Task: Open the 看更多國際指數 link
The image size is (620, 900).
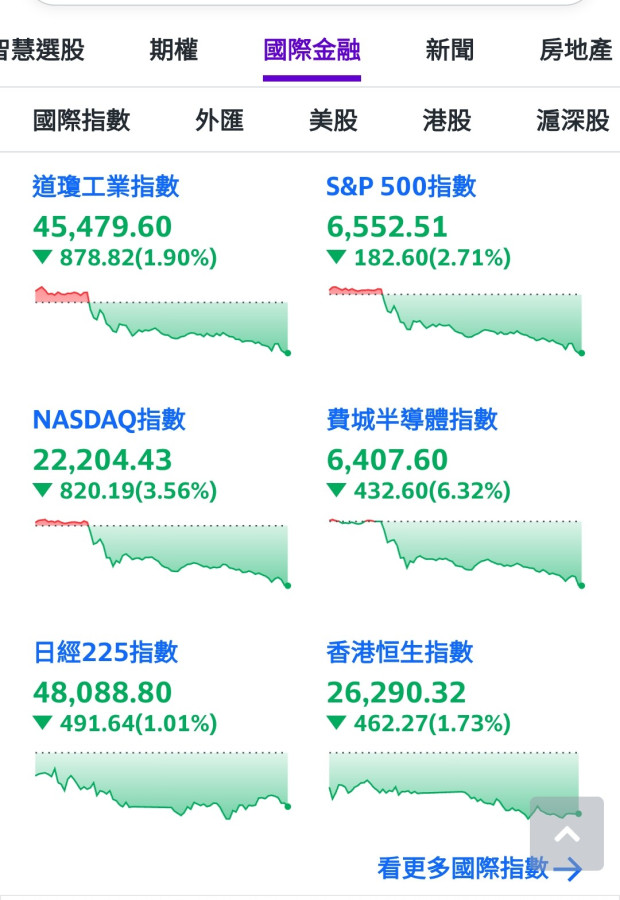Action: pos(462,868)
